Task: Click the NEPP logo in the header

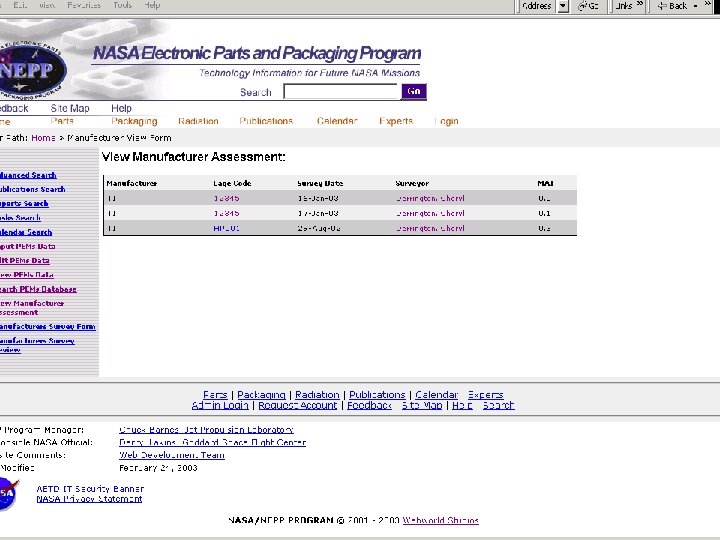Action: pos(31,69)
